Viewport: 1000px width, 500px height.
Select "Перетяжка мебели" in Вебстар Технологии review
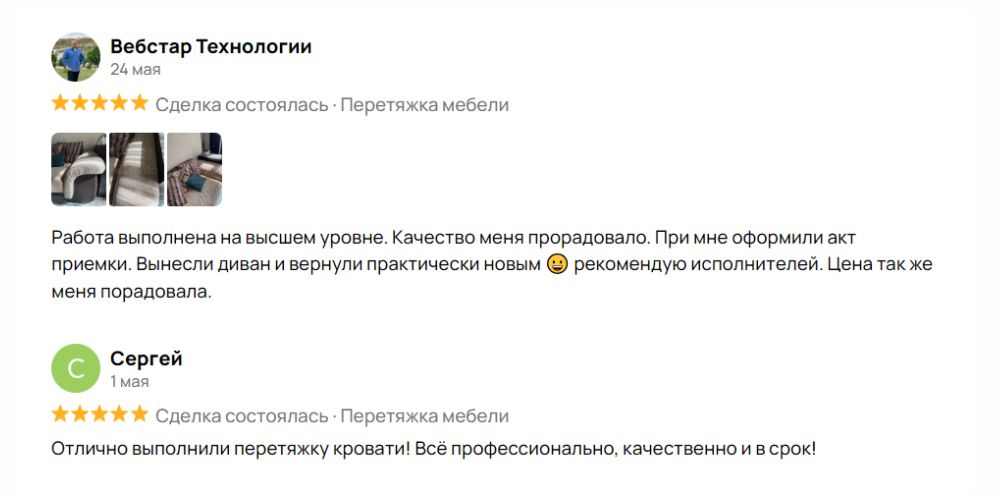[424, 105]
